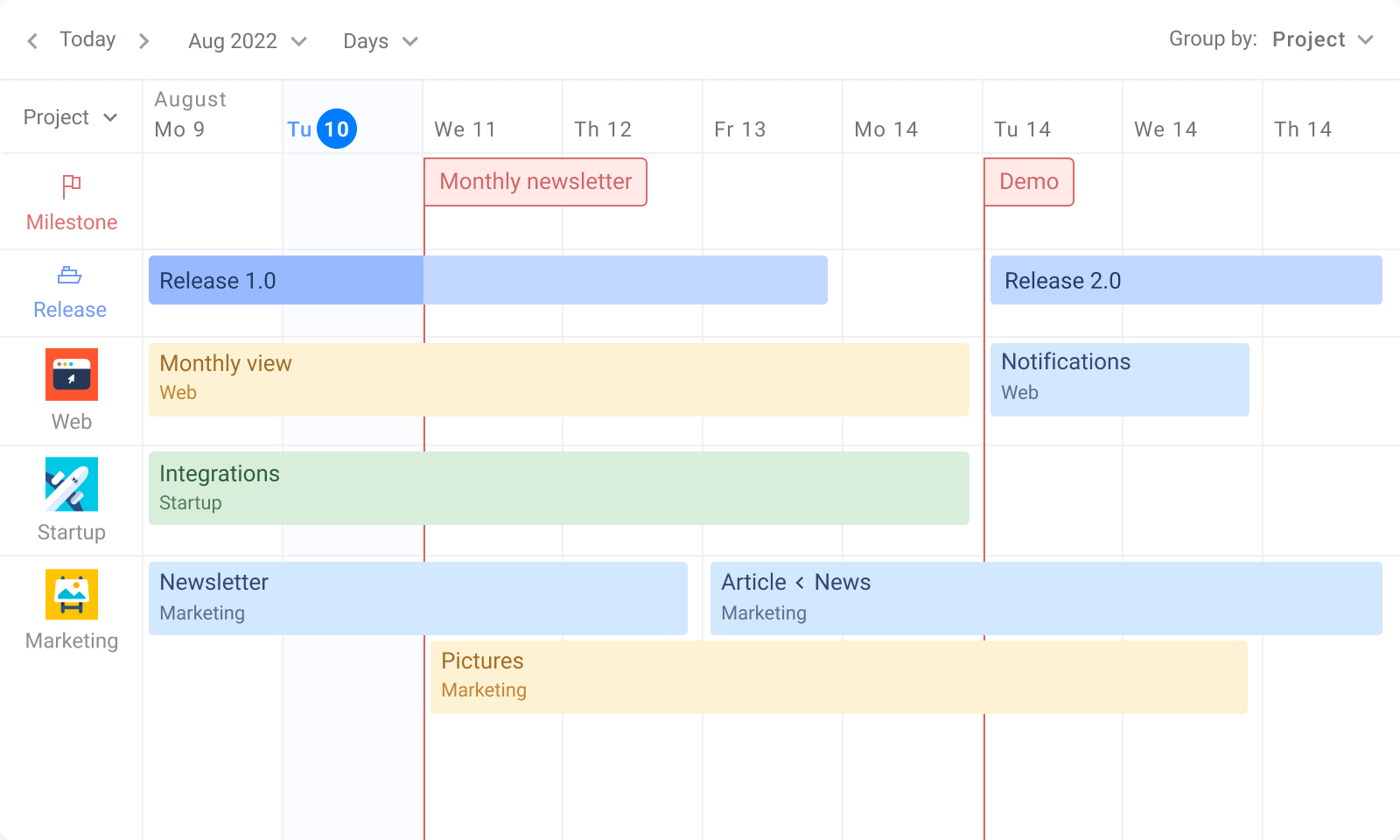
Task: Go to next period using right arrow
Action: pyautogui.click(x=144, y=41)
